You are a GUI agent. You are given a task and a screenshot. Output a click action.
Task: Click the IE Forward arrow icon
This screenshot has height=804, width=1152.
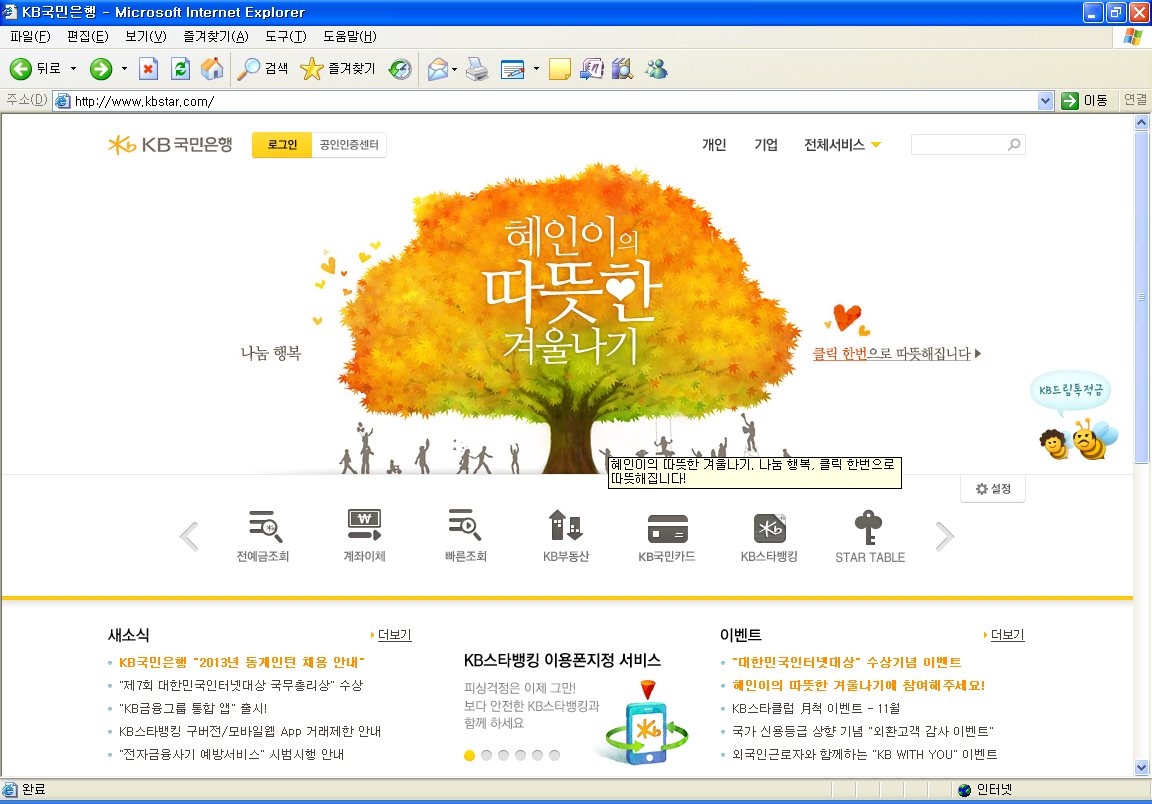tap(101, 69)
